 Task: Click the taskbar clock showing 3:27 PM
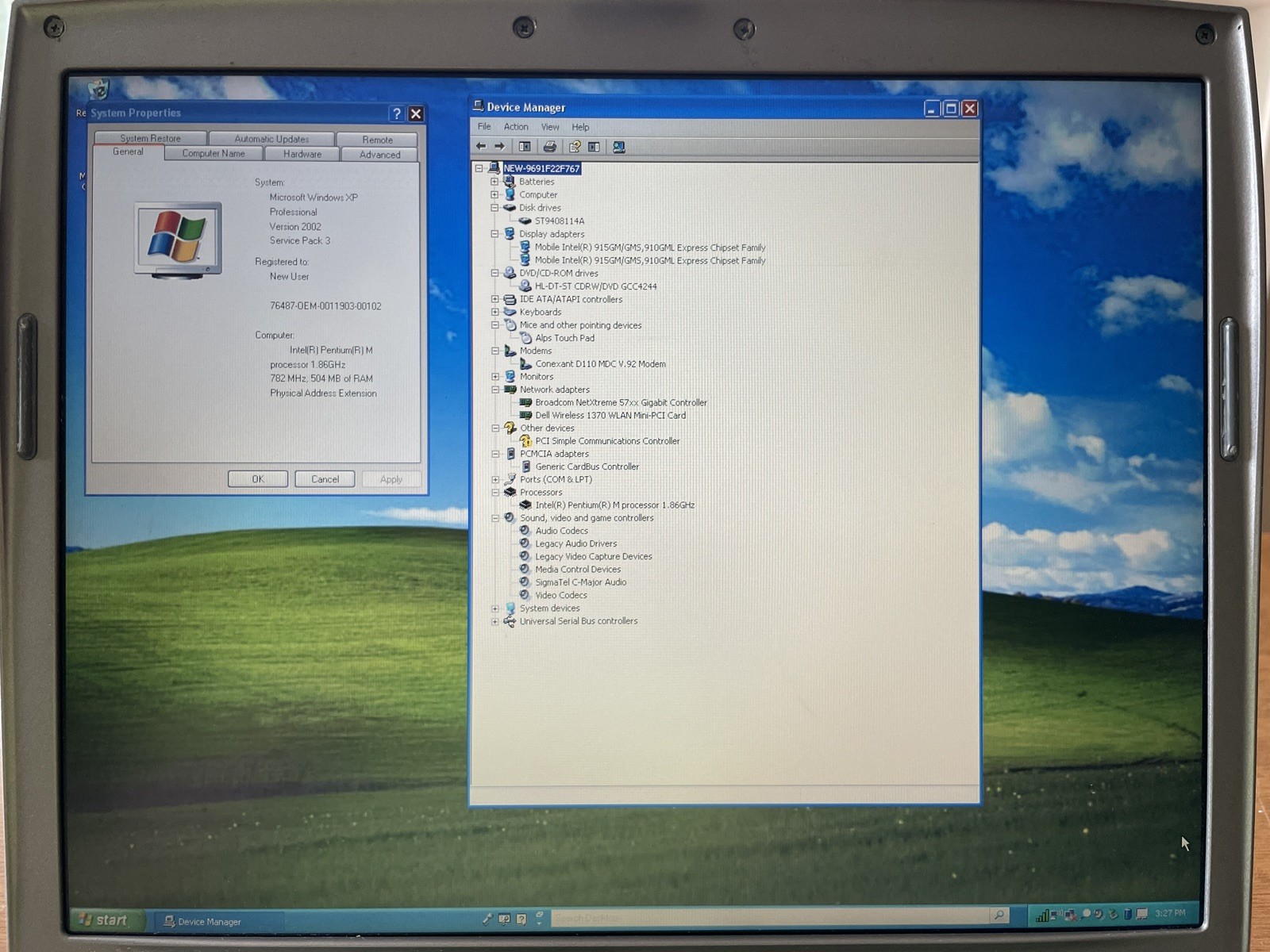(1170, 913)
